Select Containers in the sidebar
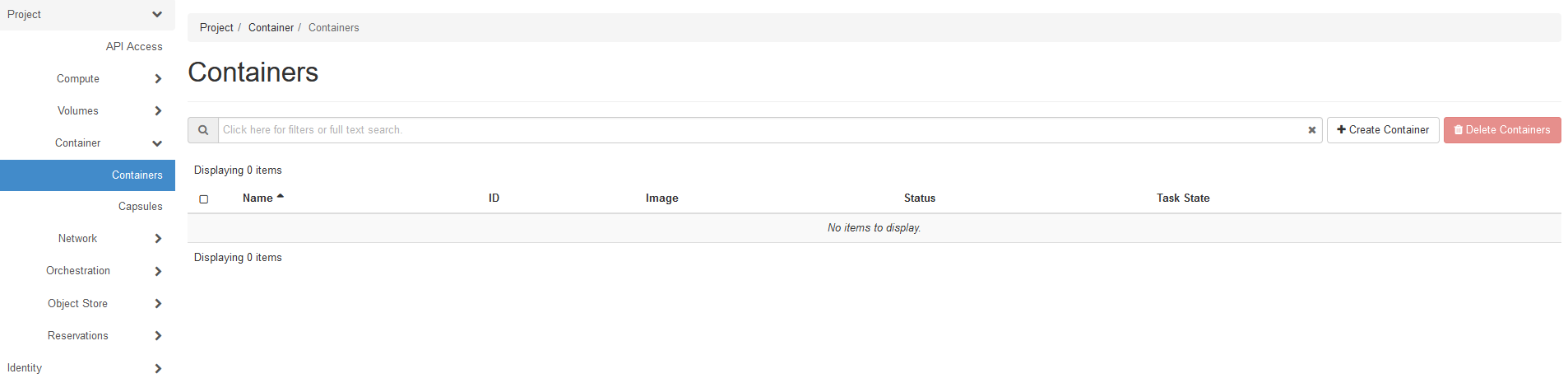The height and width of the screenshot is (383, 1568). point(87,175)
